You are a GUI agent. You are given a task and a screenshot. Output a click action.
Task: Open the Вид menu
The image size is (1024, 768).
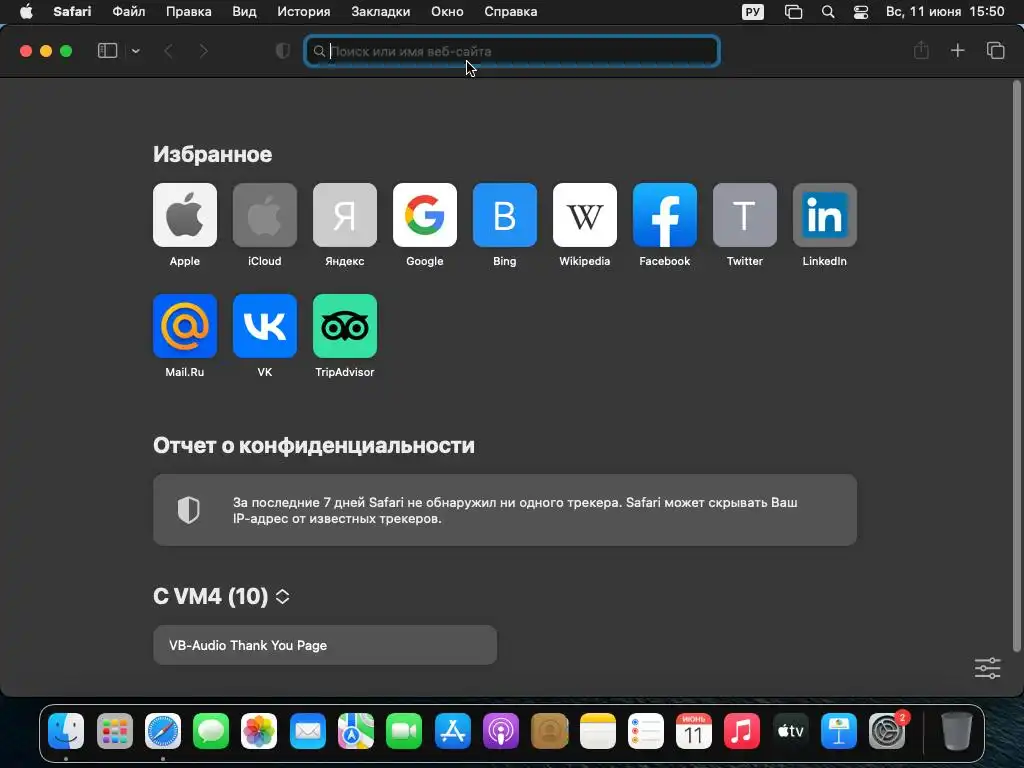[x=244, y=12]
